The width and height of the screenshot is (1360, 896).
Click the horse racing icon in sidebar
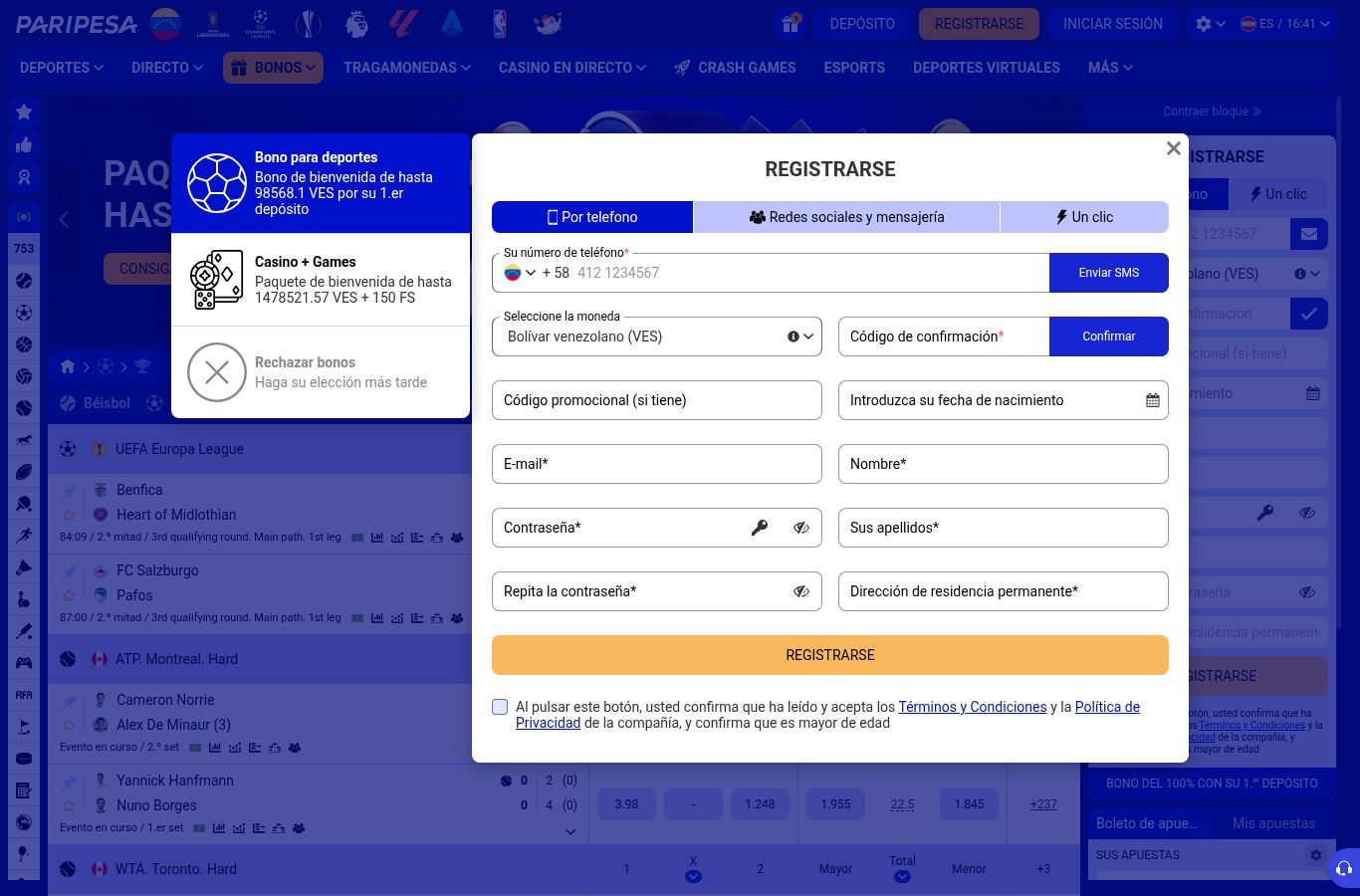[24, 440]
